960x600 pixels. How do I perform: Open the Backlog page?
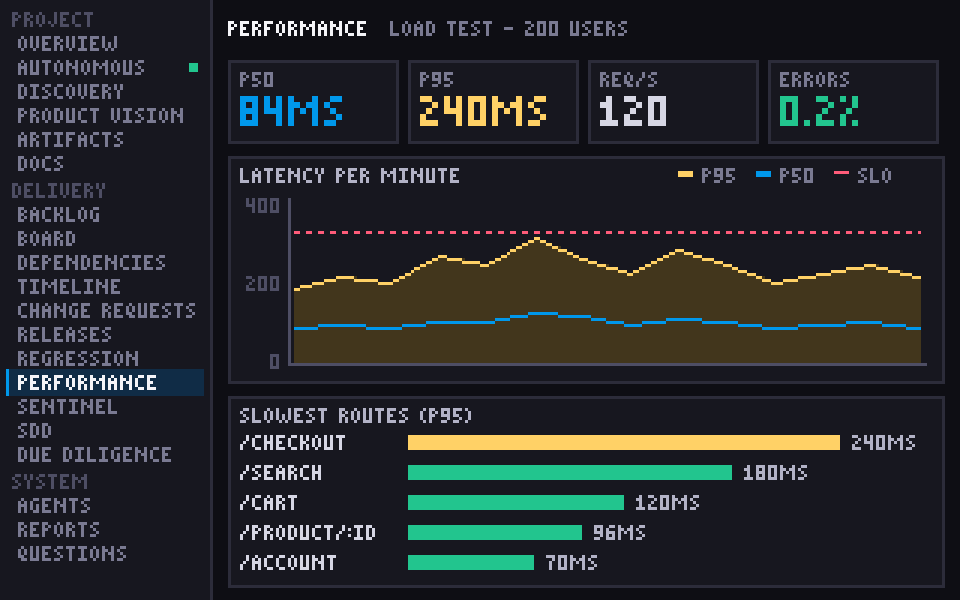58,214
